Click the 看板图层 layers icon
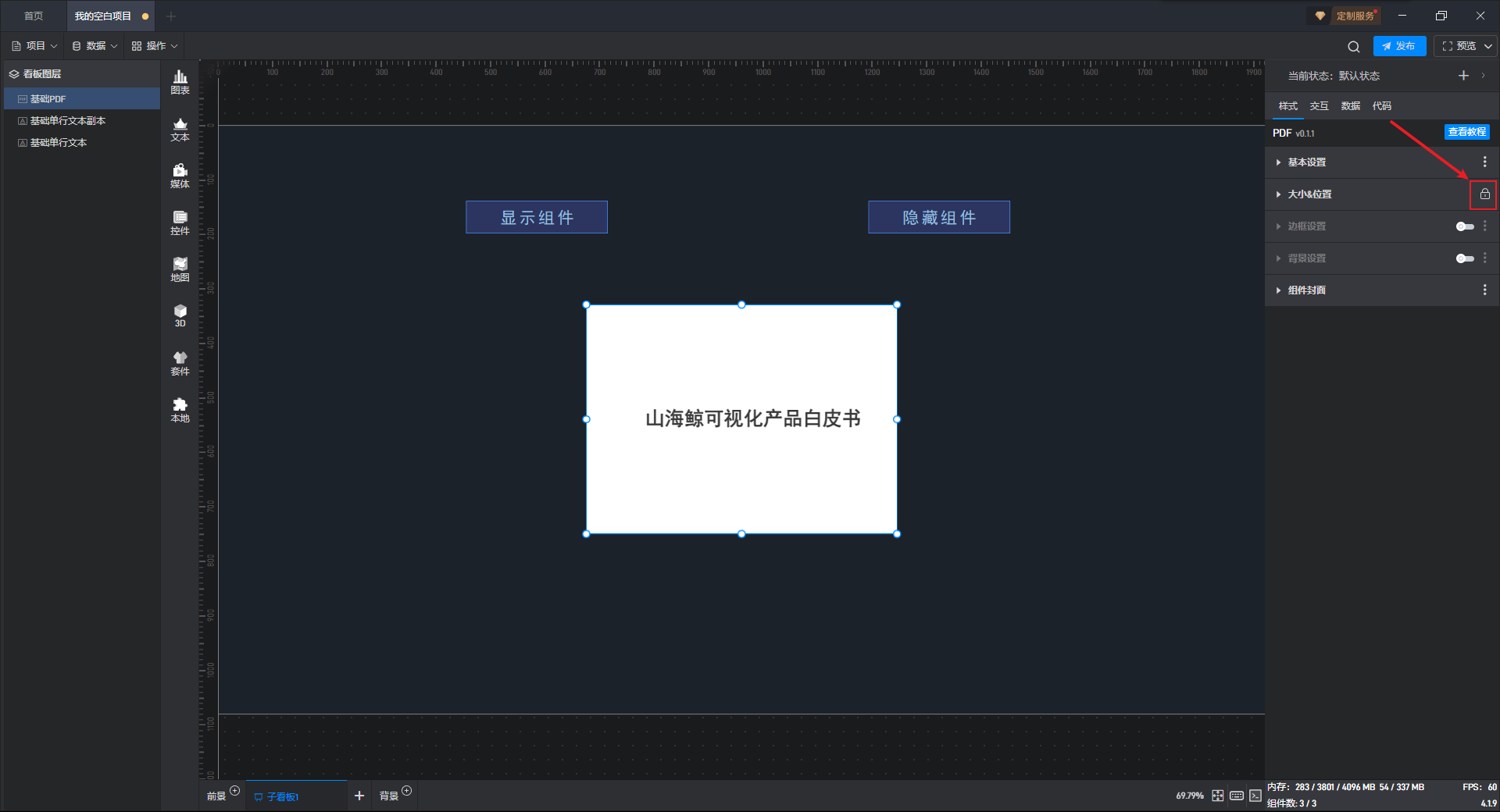 (14, 74)
